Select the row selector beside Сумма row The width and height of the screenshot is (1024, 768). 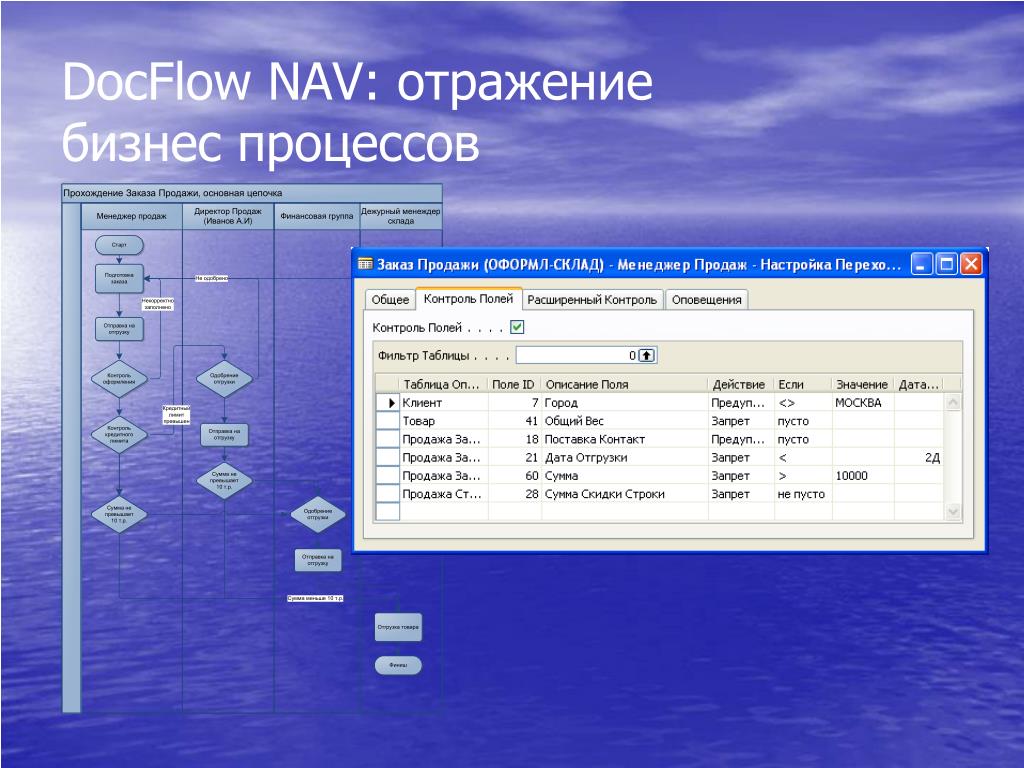[388, 476]
